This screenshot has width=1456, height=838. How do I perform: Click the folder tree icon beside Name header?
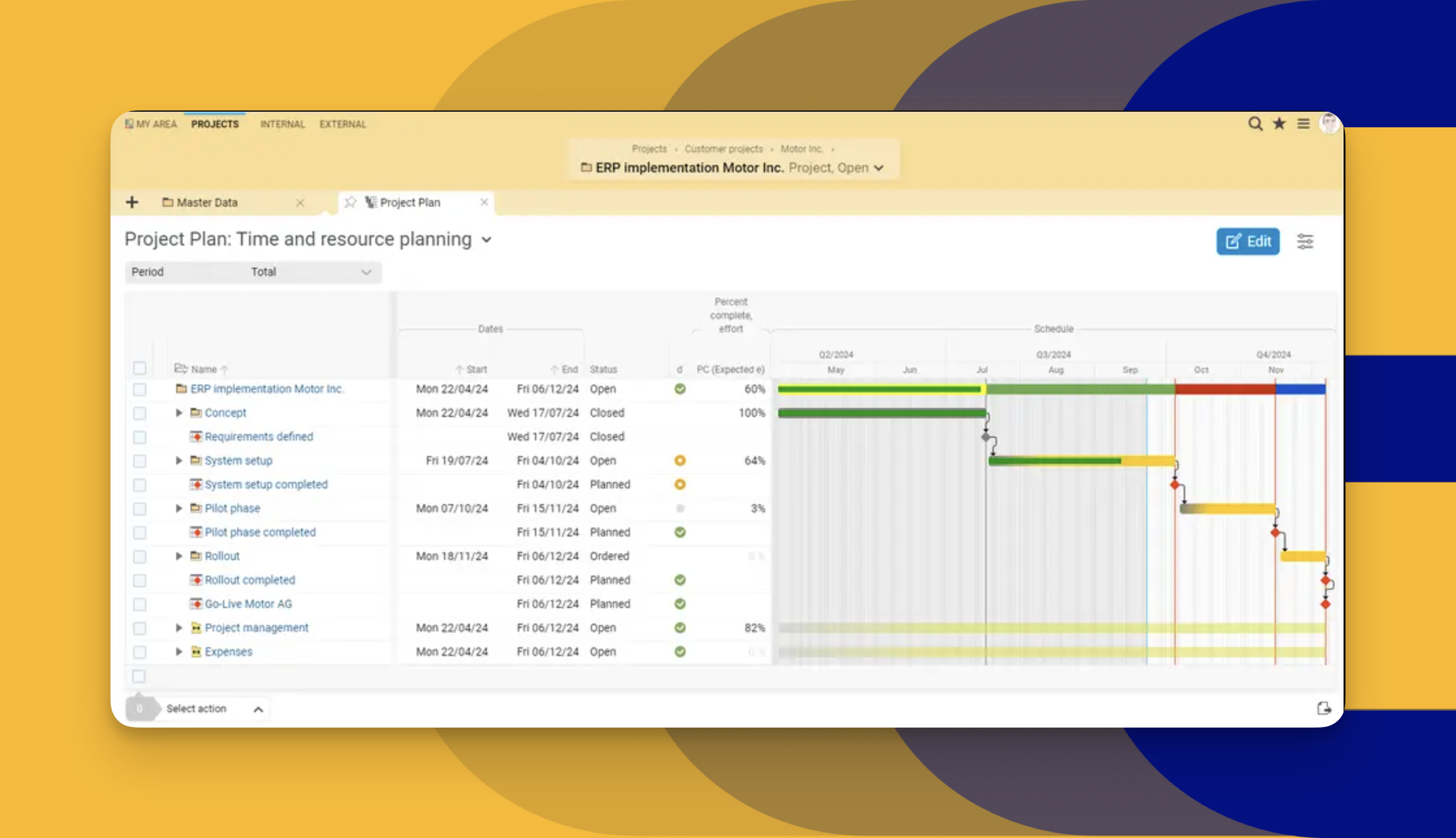coord(181,368)
